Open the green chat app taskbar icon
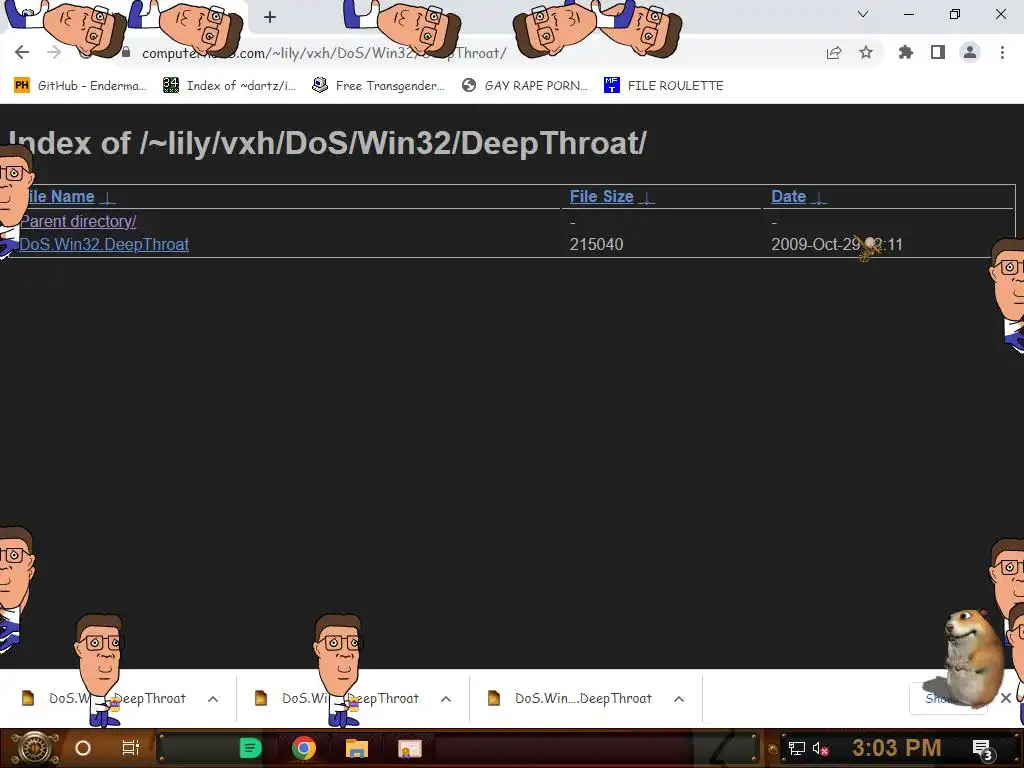Image resolution: width=1024 pixels, height=768 pixels. coord(250,748)
